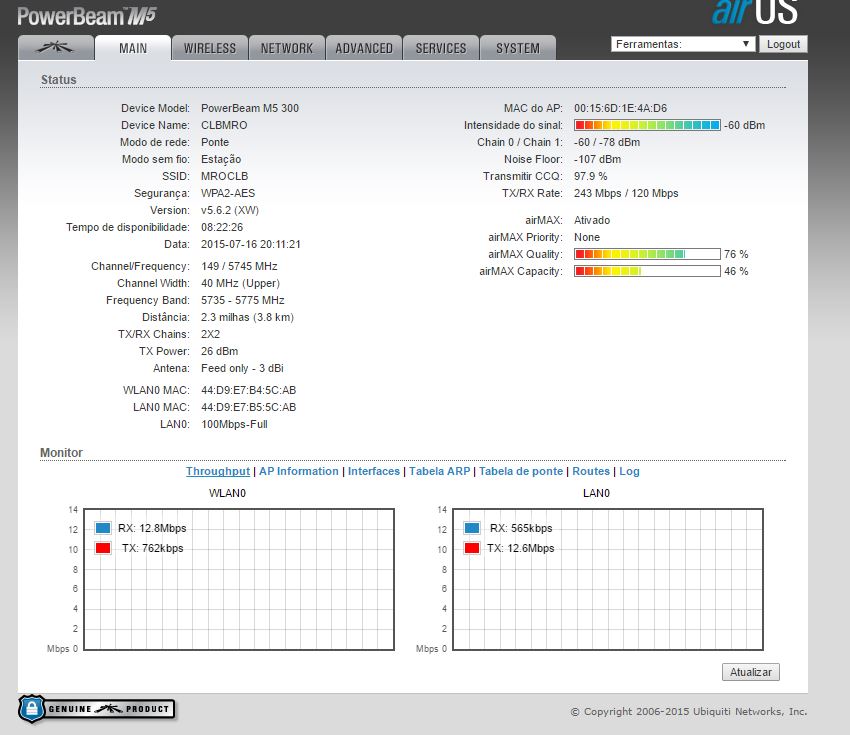Image resolution: width=850 pixels, height=735 pixels.
Task: Select the version v5.6.2 (XW)
Action: click(230, 210)
